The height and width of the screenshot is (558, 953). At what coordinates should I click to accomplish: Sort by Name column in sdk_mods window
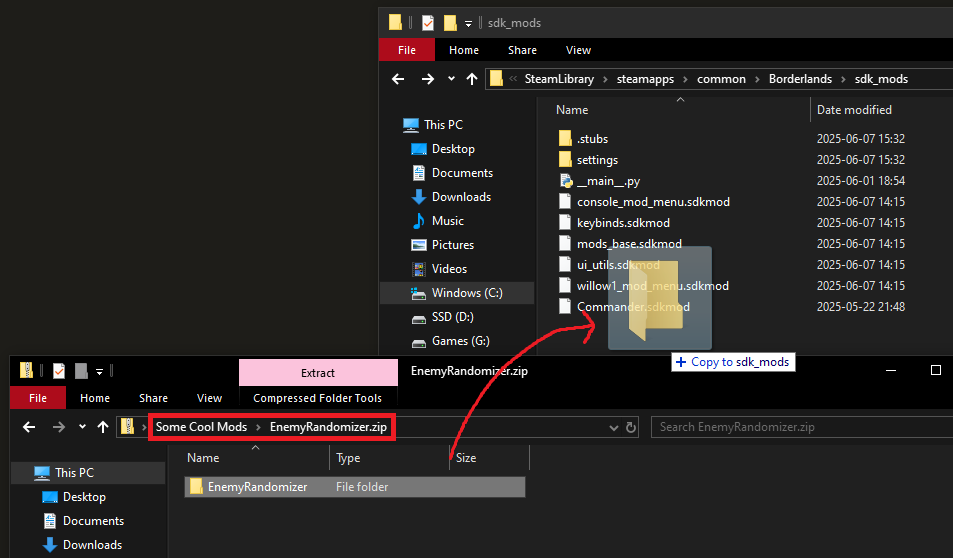tap(572, 110)
